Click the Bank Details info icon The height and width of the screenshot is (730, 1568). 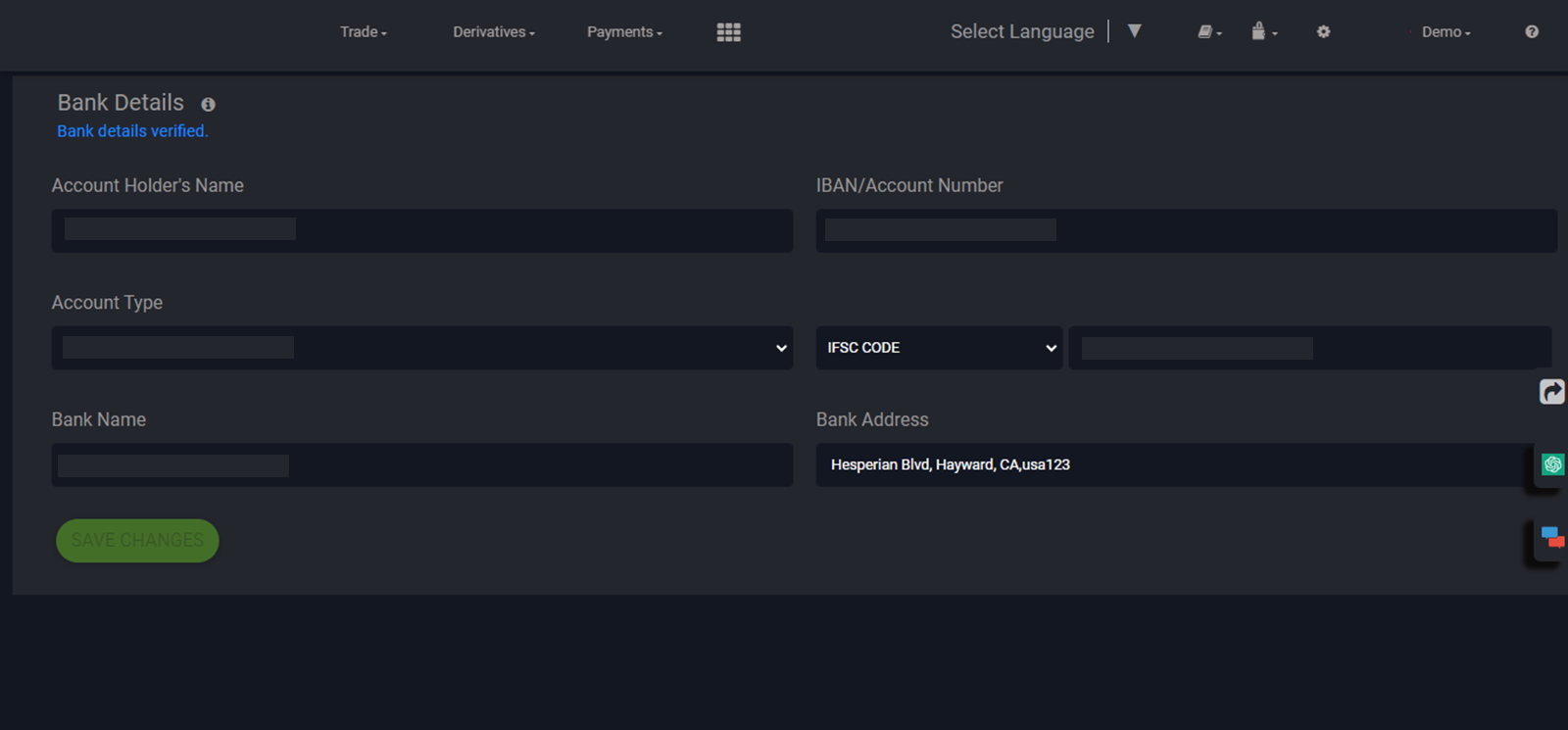click(208, 104)
